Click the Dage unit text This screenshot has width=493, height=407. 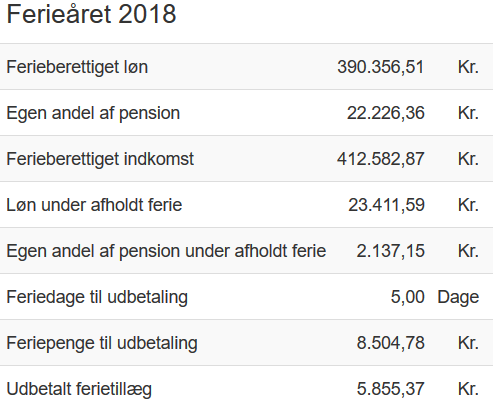(x=458, y=297)
